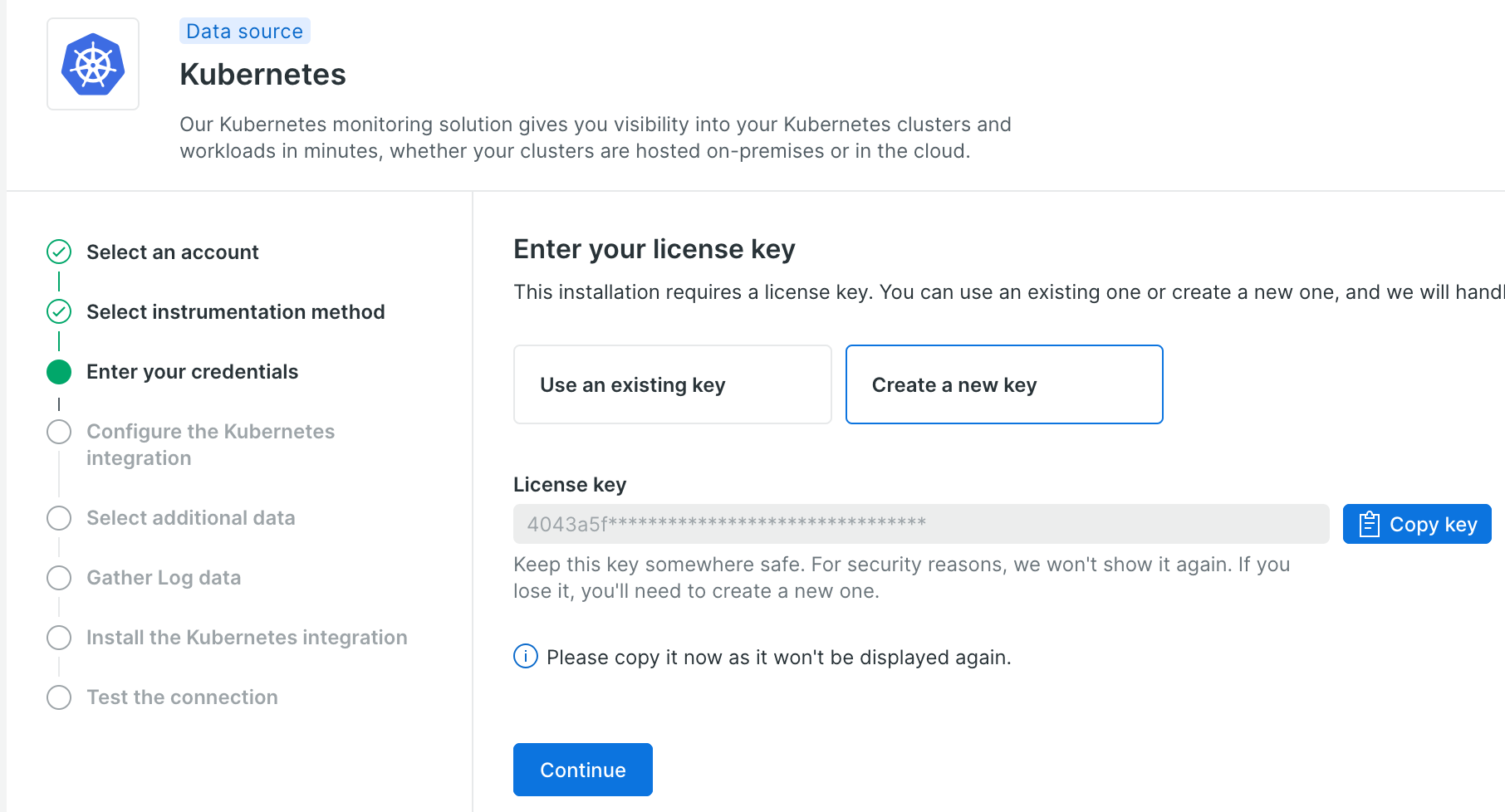Open Configure the Kubernetes integration step

point(210,444)
